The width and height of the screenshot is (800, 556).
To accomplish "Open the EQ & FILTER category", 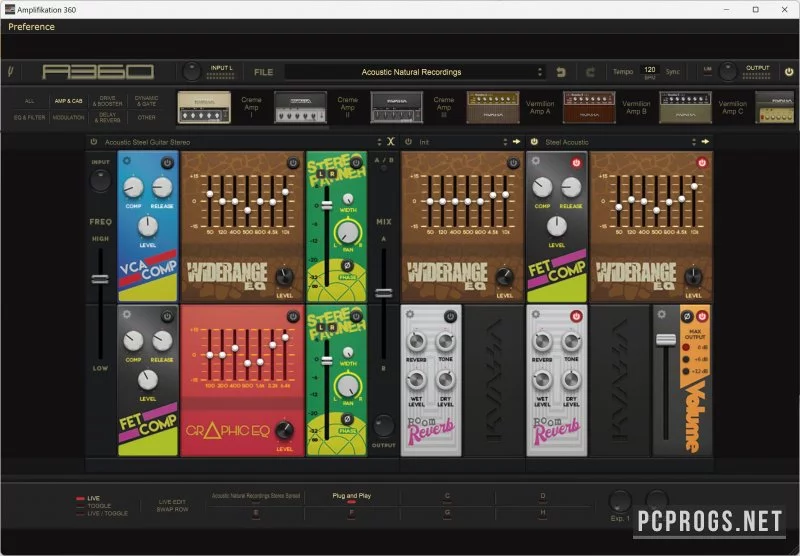I will point(30,117).
